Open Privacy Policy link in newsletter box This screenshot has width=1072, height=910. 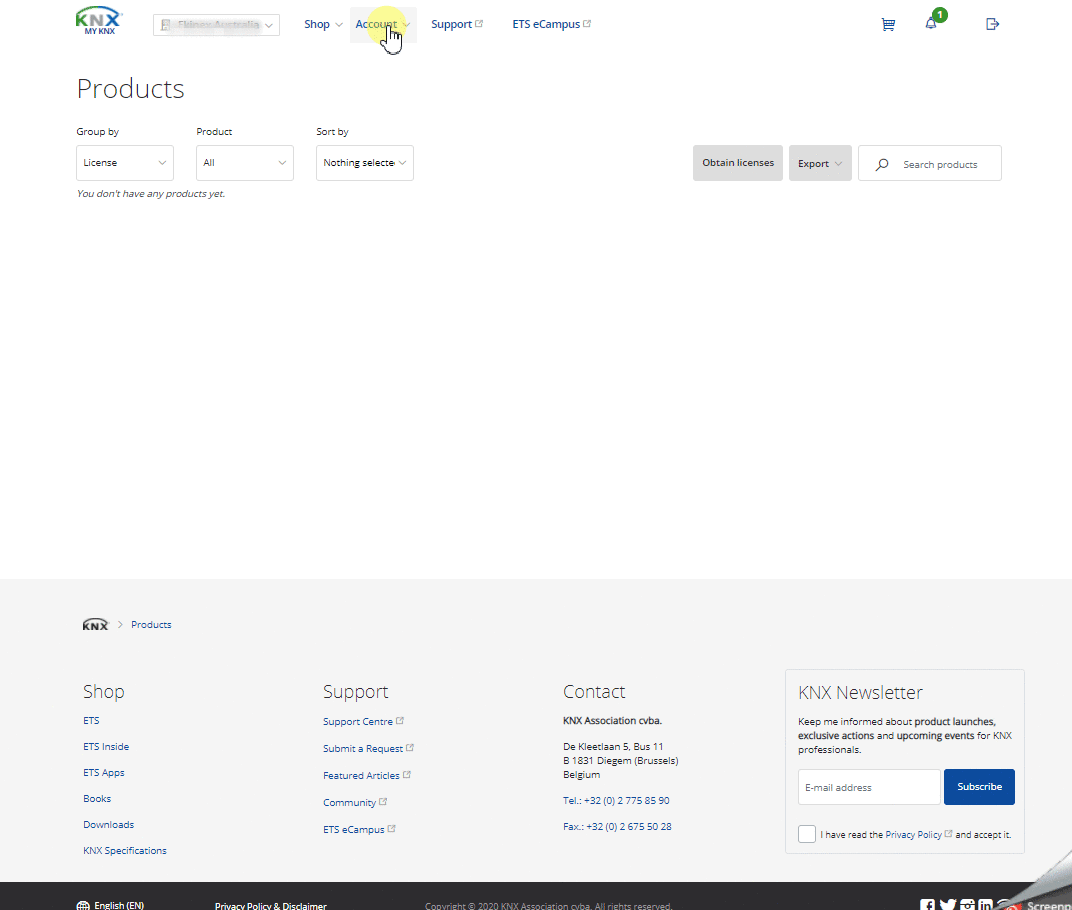point(918,835)
